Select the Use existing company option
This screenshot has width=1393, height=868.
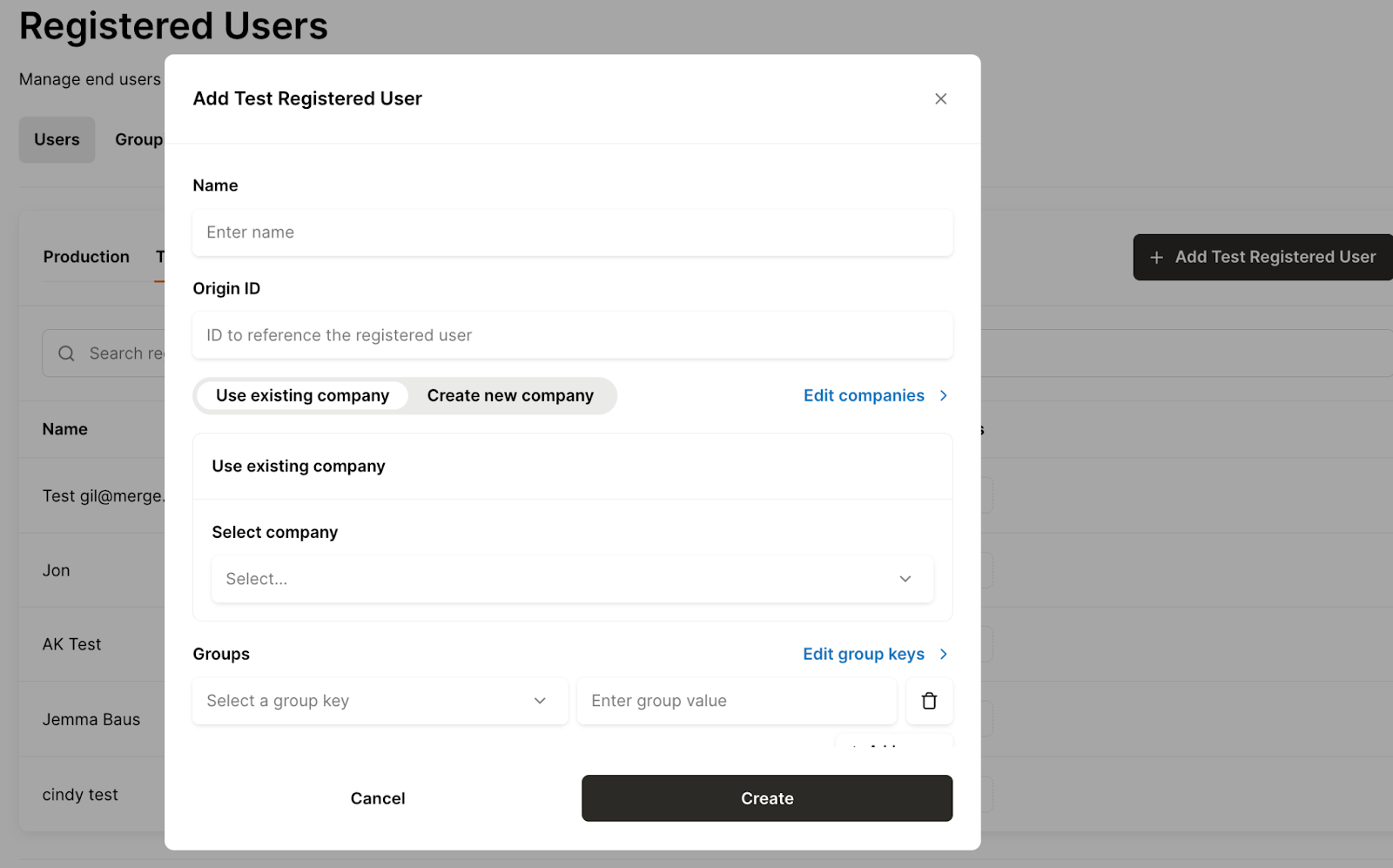point(301,395)
